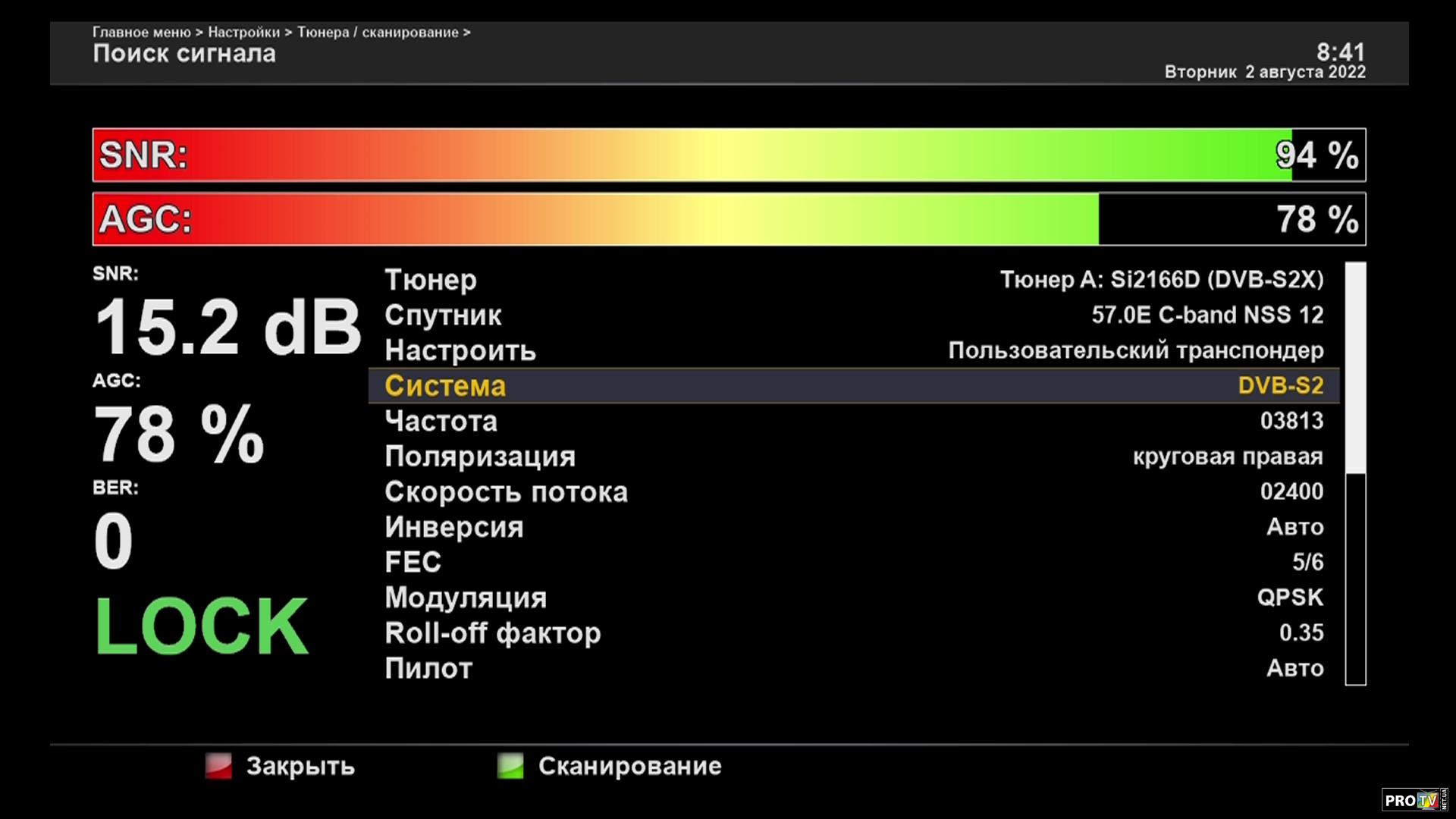Click the AGC 78% signal bar
The height and width of the screenshot is (819, 1456).
pyautogui.click(x=728, y=219)
